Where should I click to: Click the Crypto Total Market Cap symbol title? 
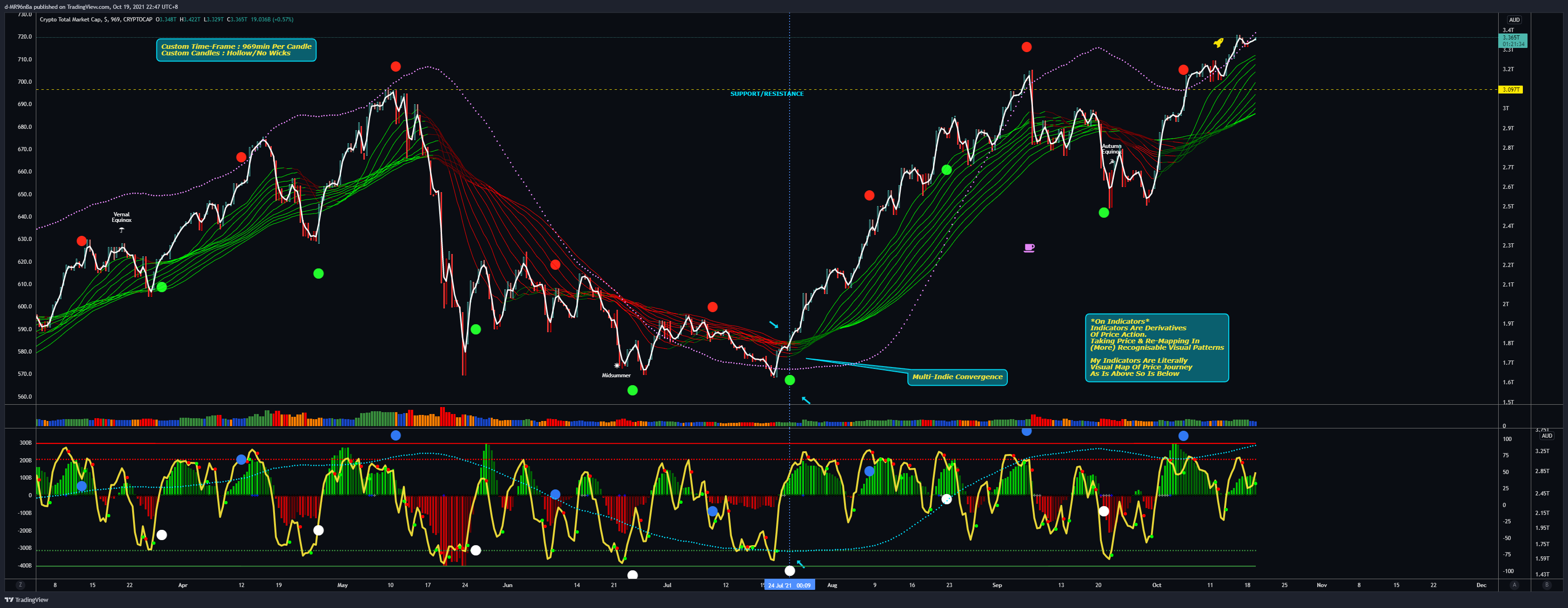coord(96,20)
